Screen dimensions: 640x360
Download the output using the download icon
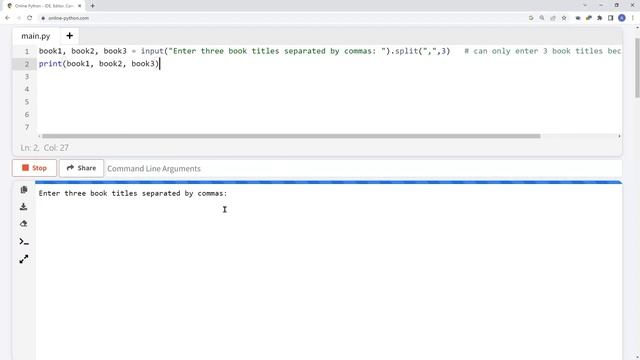(24, 207)
